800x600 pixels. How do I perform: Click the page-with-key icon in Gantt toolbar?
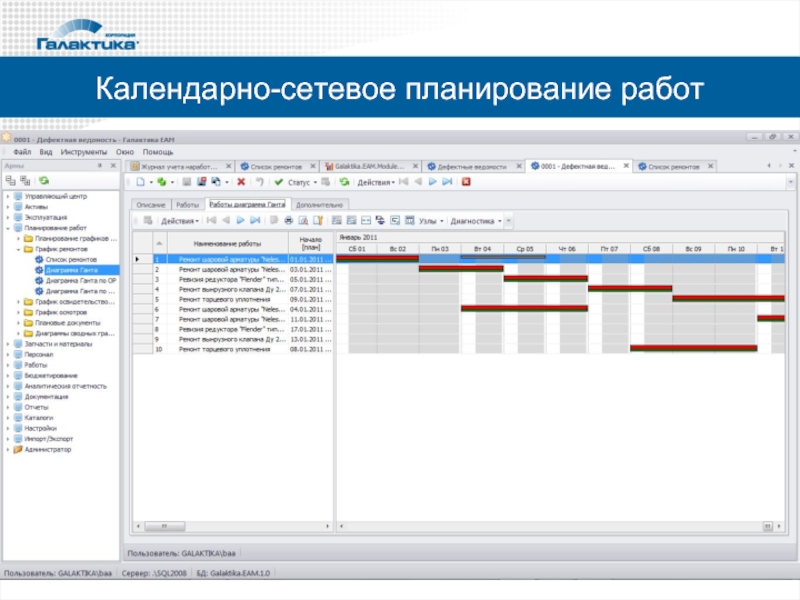(318, 220)
